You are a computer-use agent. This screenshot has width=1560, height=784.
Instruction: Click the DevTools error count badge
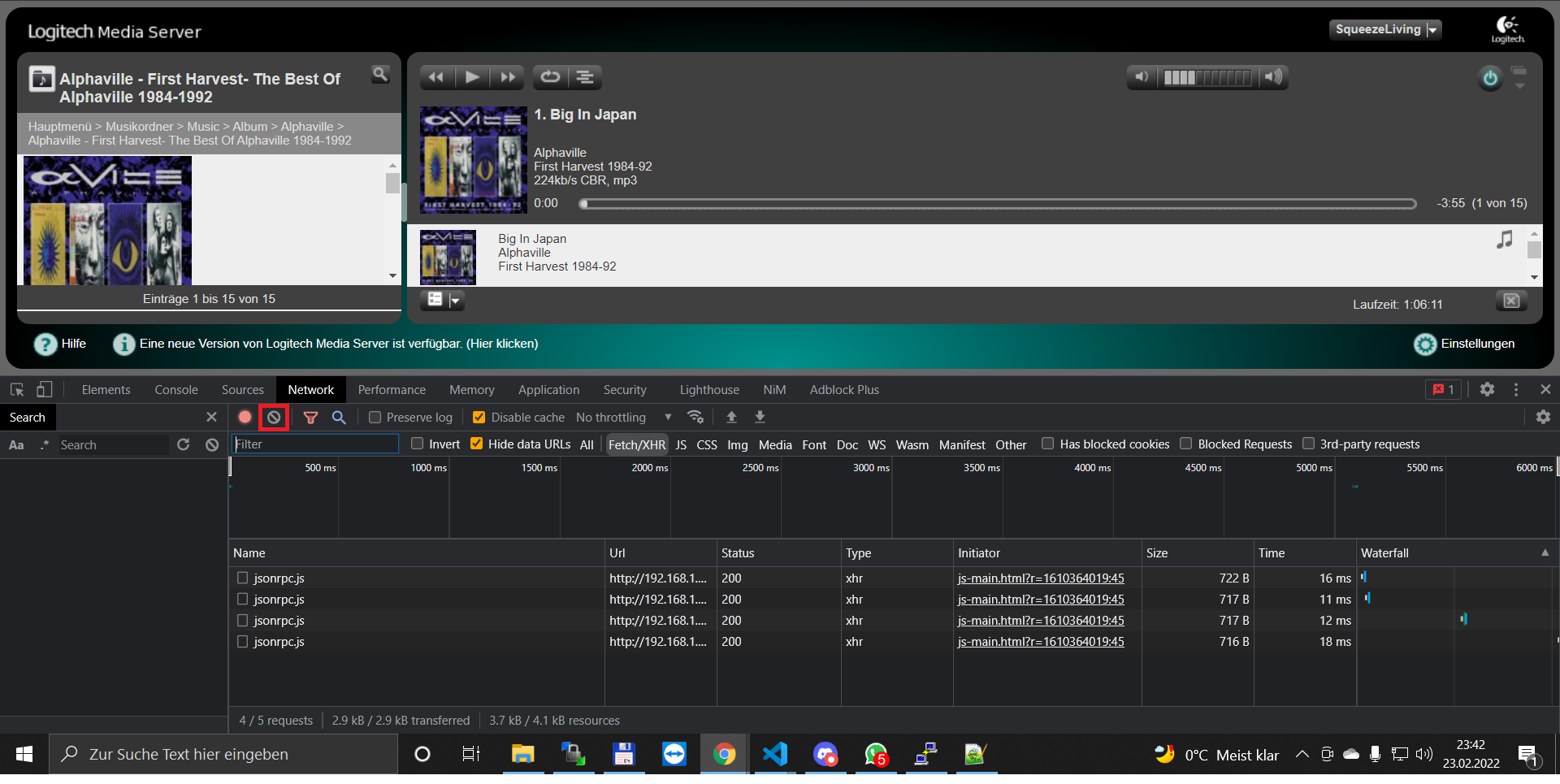[x=1444, y=390]
